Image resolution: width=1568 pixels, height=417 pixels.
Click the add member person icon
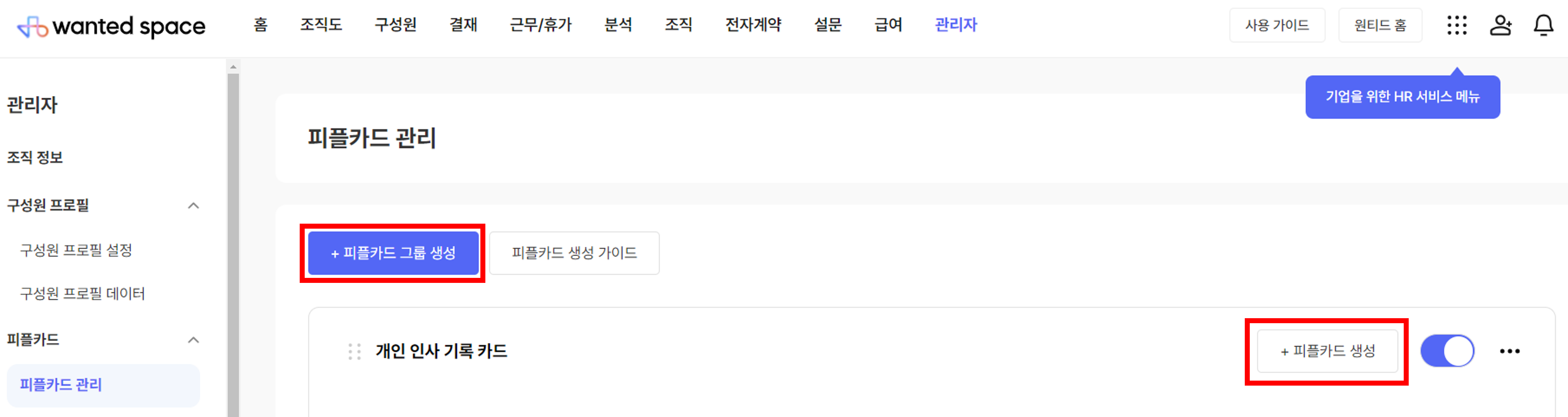point(1500,25)
